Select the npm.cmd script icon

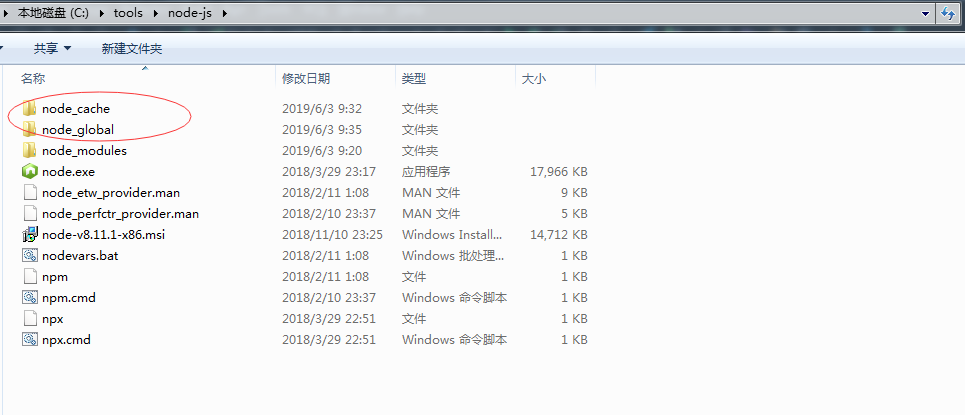pos(29,297)
